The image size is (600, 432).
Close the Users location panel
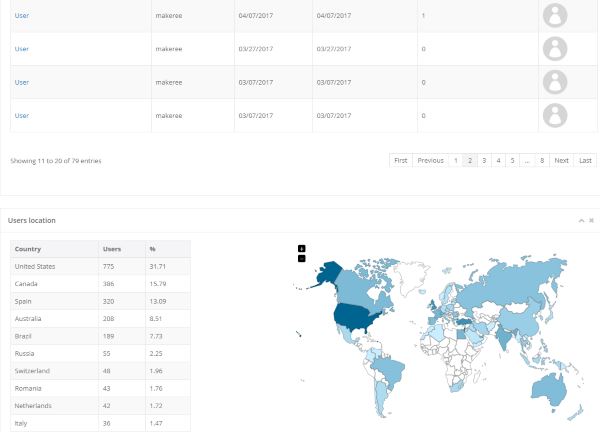click(x=591, y=220)
